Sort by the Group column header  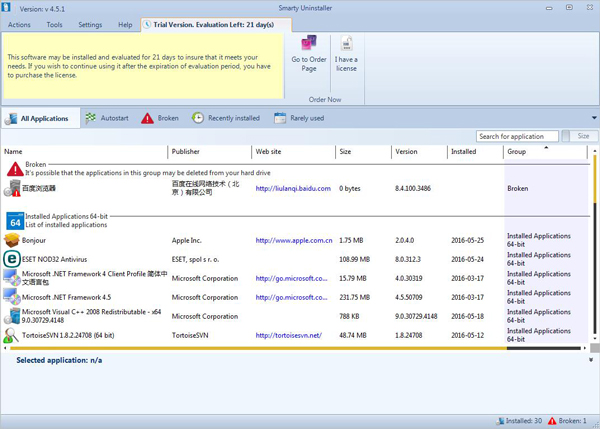pyautogui.click(x=545, y=152)
